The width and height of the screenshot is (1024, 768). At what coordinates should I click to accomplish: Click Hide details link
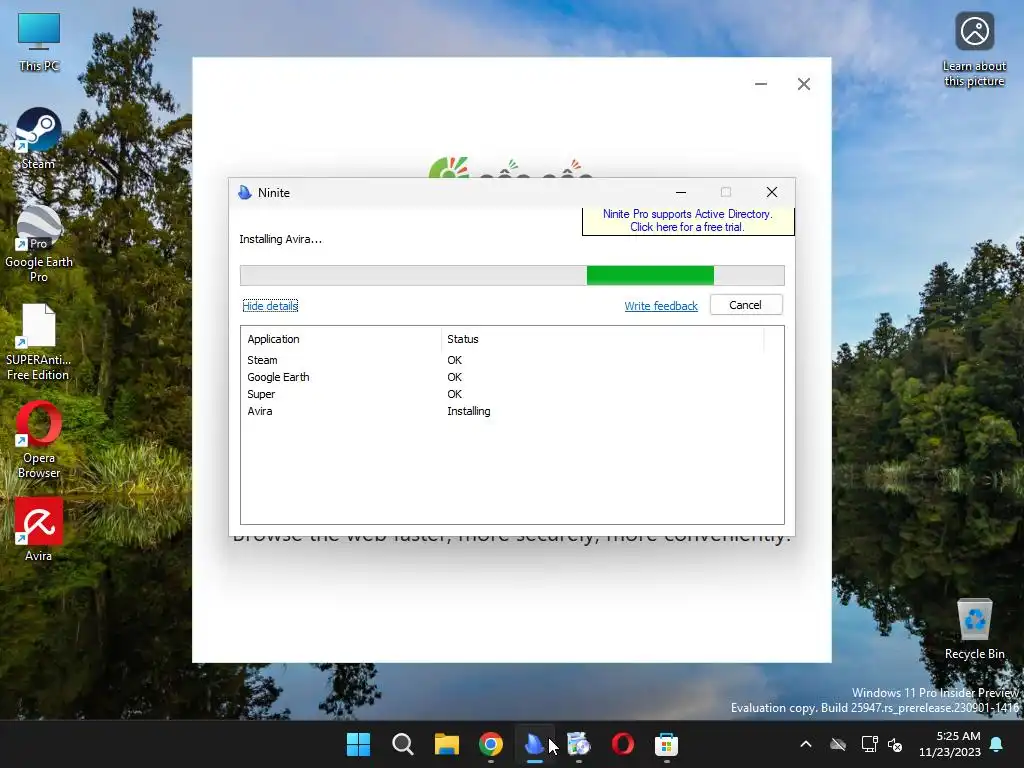270,306
